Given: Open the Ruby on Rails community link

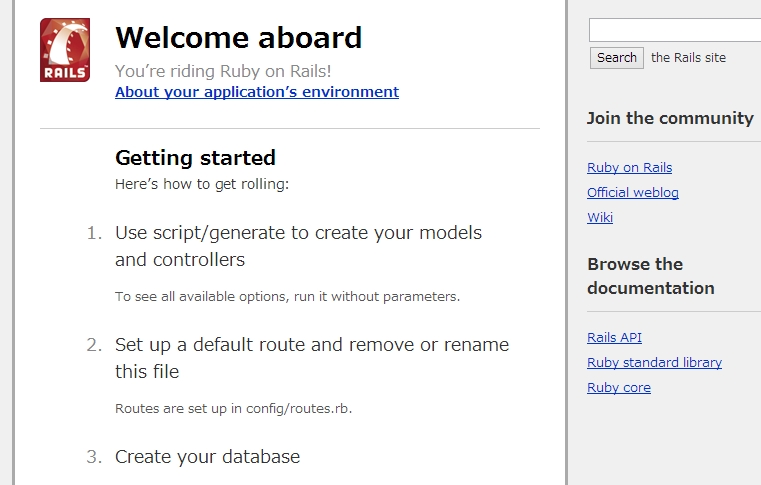Looking at the screenshot, I should pos(629,167).
